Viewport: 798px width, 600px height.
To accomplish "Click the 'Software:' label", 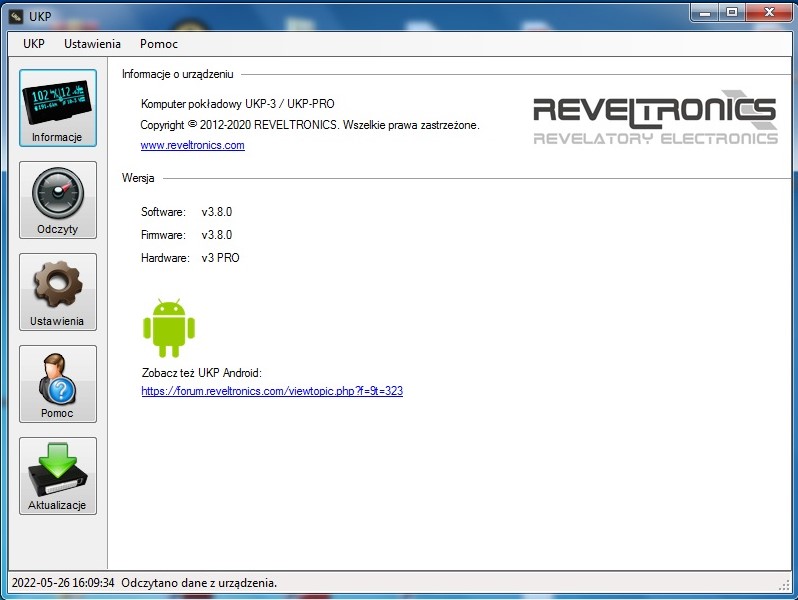I will click(163, 212).
